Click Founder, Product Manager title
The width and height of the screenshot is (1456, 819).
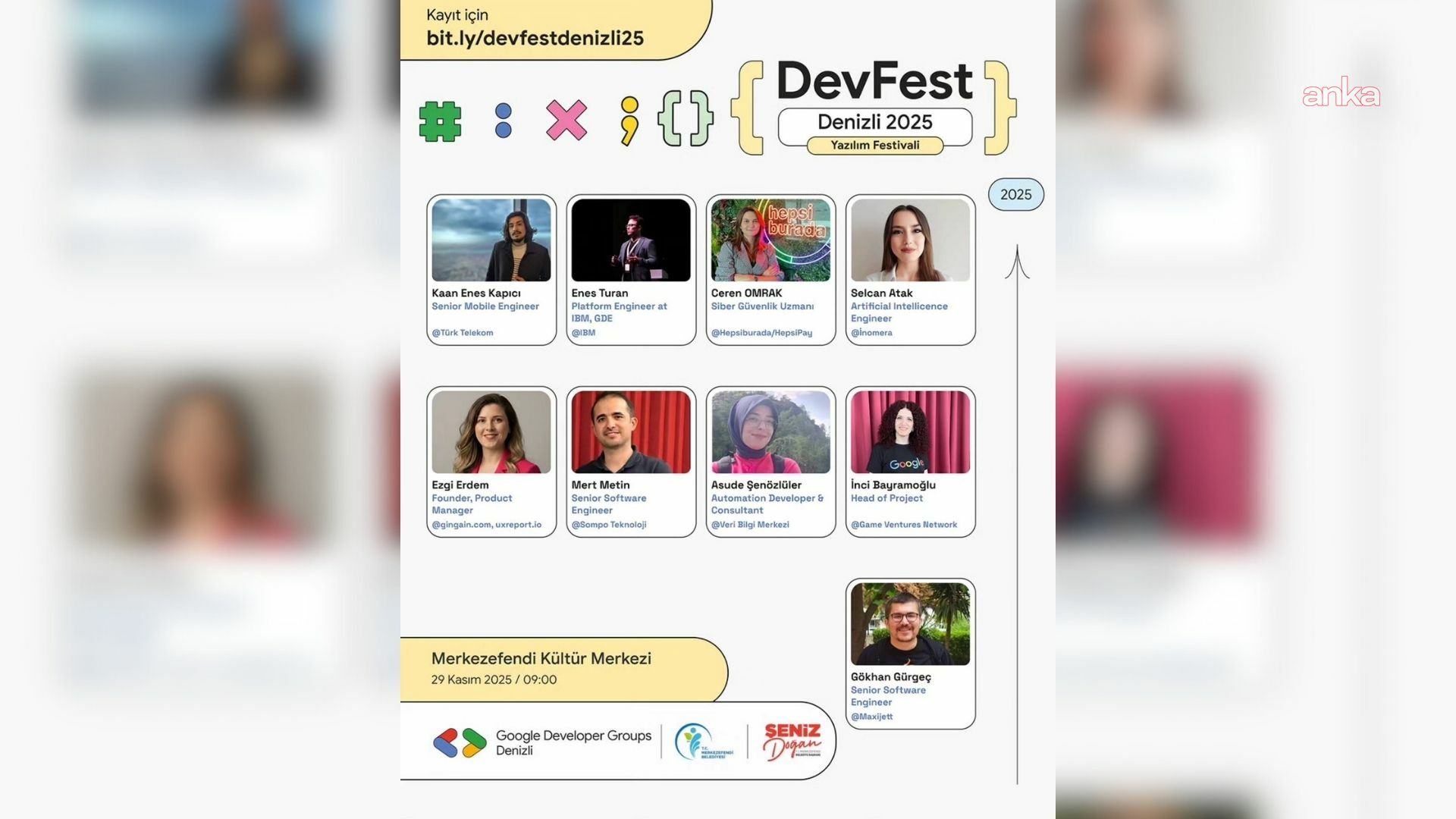472,504
